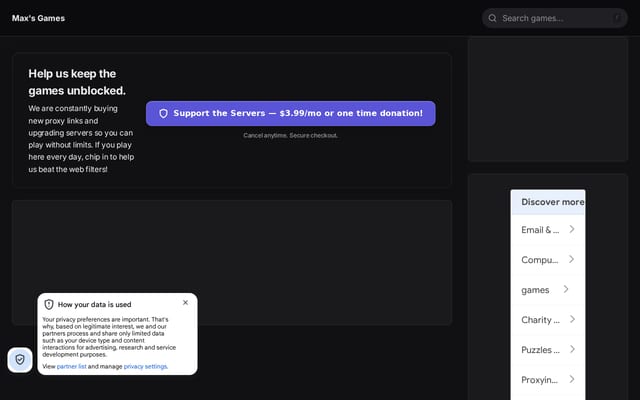Open the Compu... discover entry
This screenshot has width=640, height=400.
[x=548, y=260]
